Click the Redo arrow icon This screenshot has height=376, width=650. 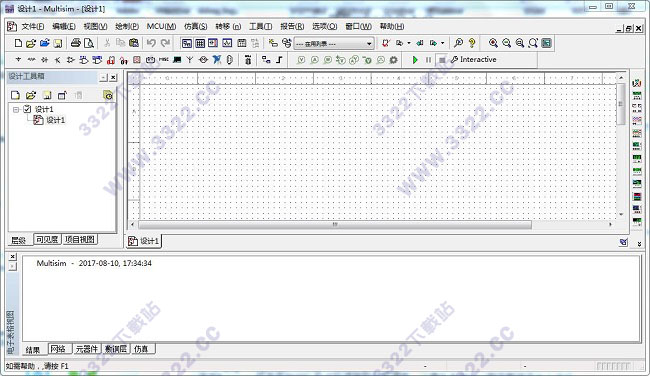[165, 43]
